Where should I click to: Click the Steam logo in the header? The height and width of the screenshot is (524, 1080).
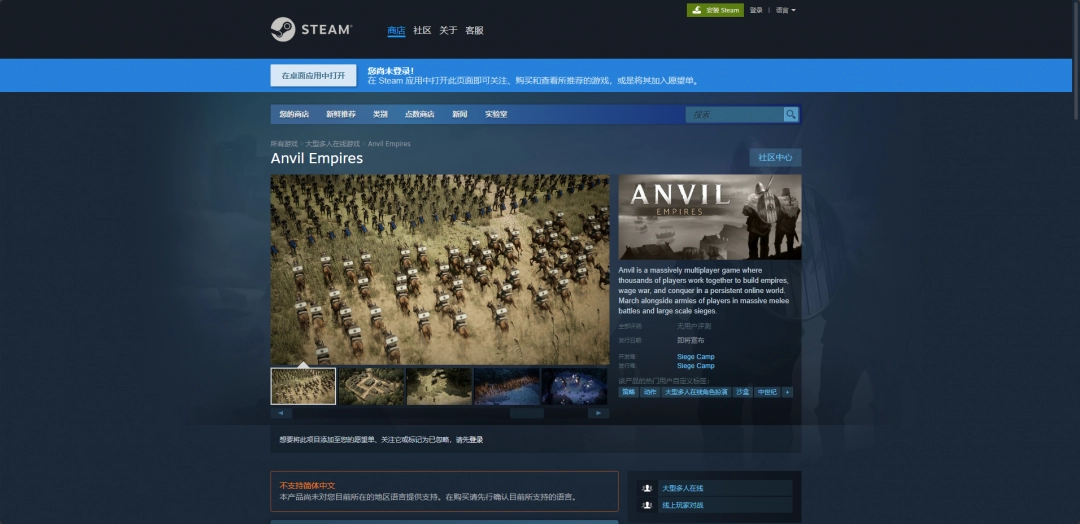(310, 30)
